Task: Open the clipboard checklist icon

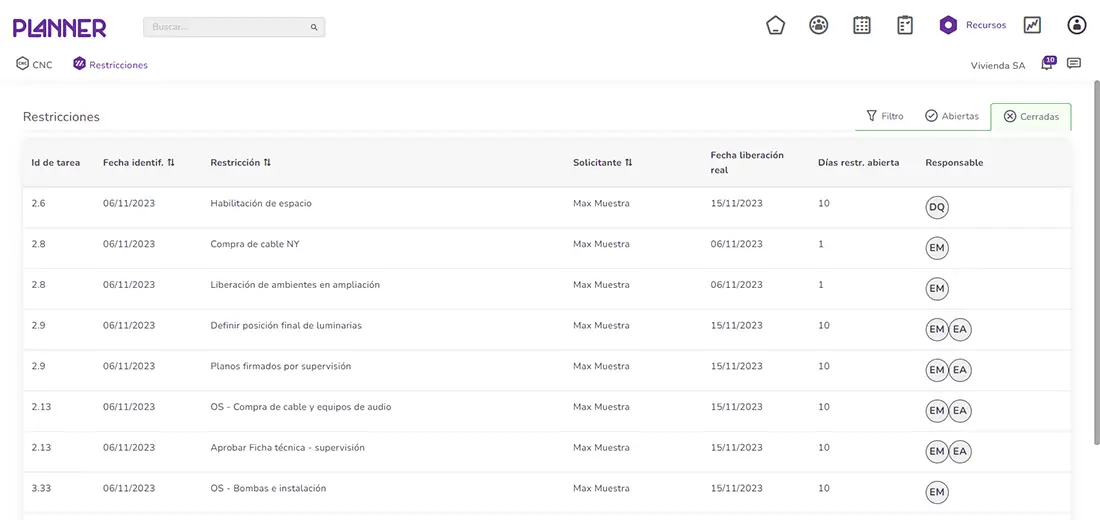Action: 905,25
